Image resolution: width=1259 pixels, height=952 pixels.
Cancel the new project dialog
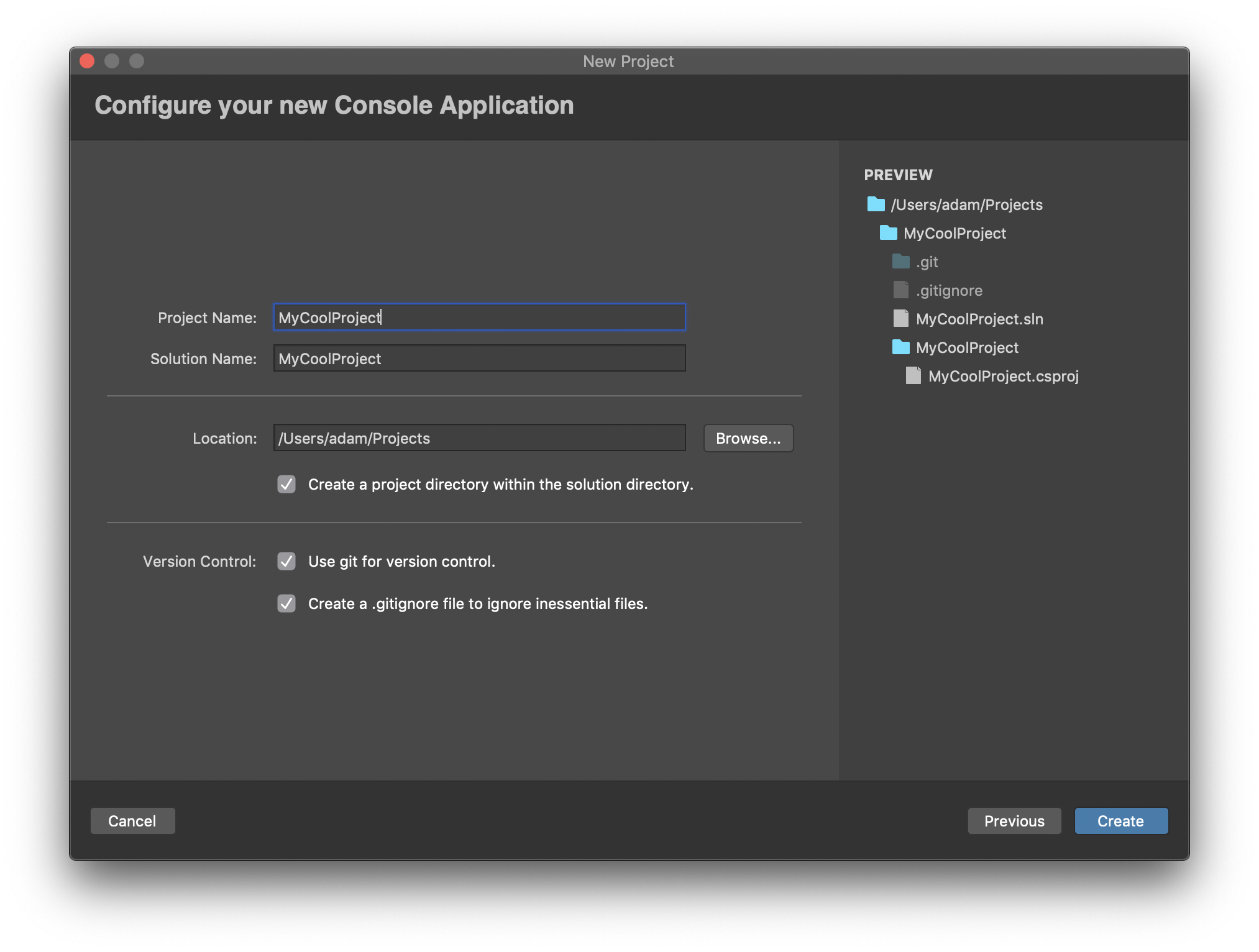132,821
